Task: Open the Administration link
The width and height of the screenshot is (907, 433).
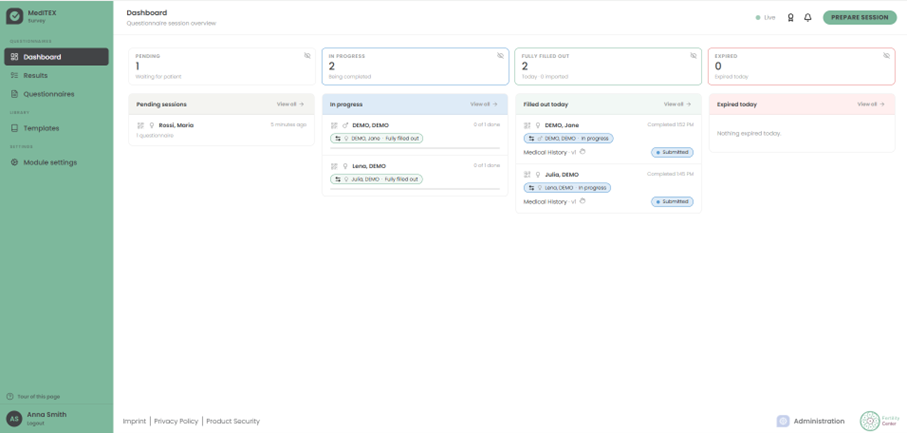Action: click(819, 421)
